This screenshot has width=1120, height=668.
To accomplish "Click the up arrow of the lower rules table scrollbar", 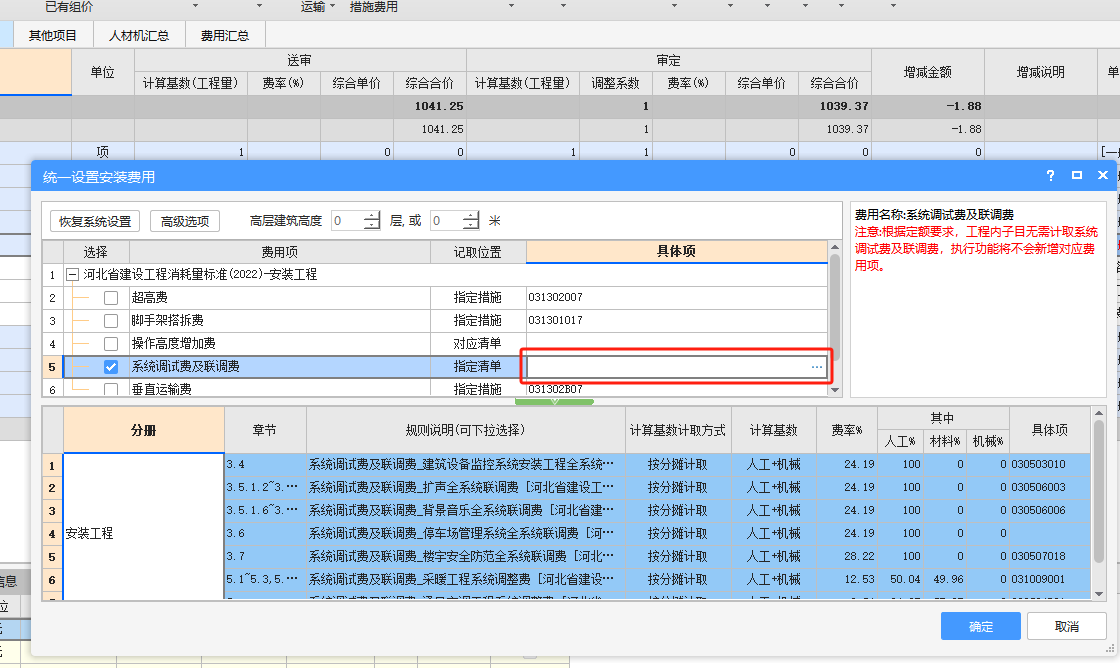I will point(1099,413).
